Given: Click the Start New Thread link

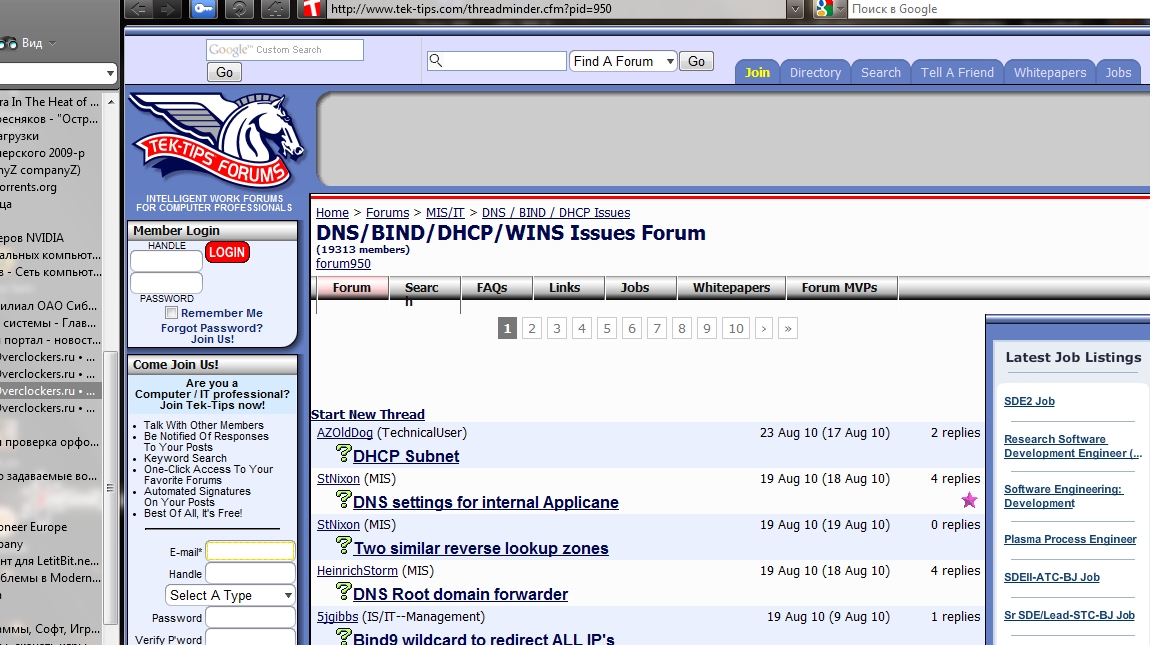Looking at the screenshot, I should coord(367,415).
